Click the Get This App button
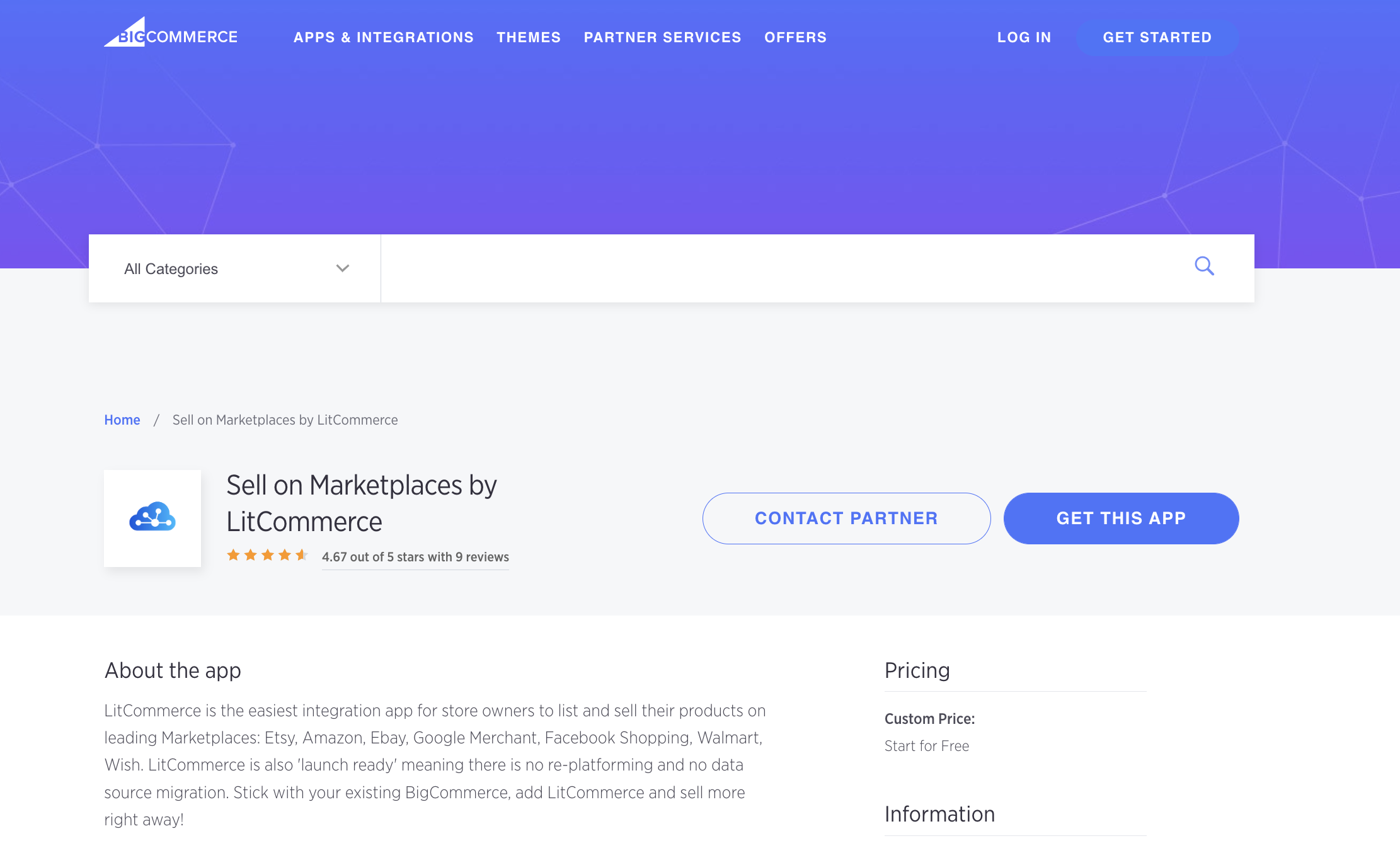The image size is (1400, 848). coord(1121,518)
